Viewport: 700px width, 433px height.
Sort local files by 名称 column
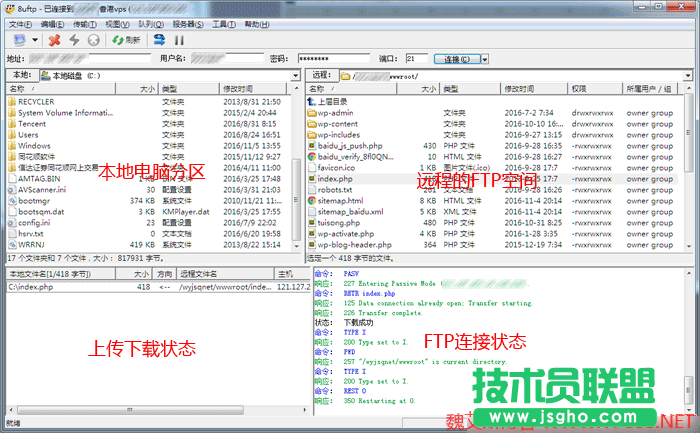(61, 89)
